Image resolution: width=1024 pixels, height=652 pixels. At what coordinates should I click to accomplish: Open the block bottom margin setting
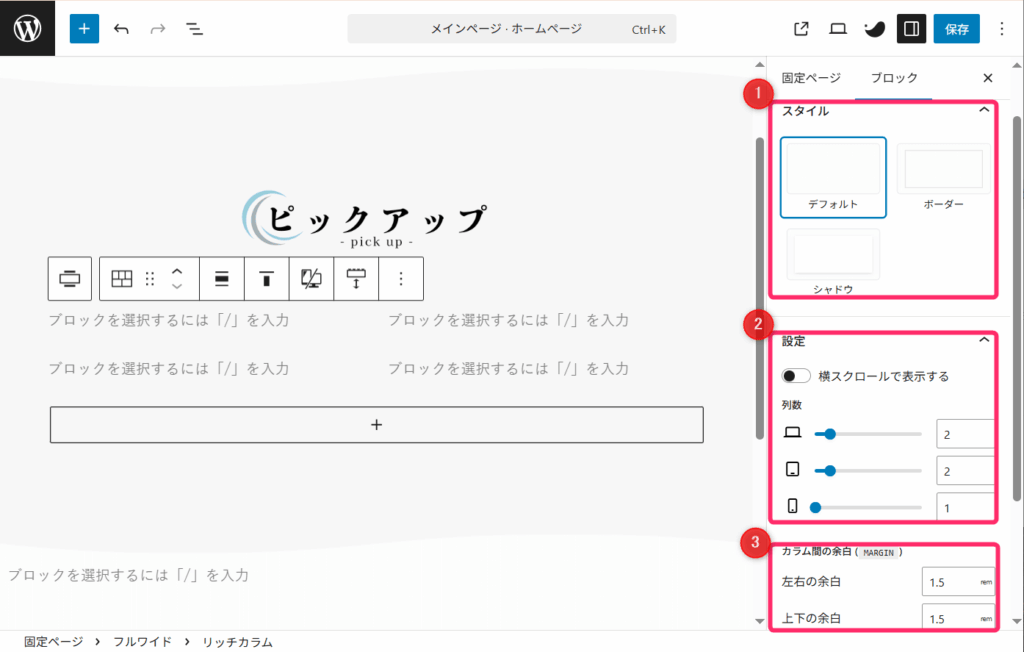point(356,279)
